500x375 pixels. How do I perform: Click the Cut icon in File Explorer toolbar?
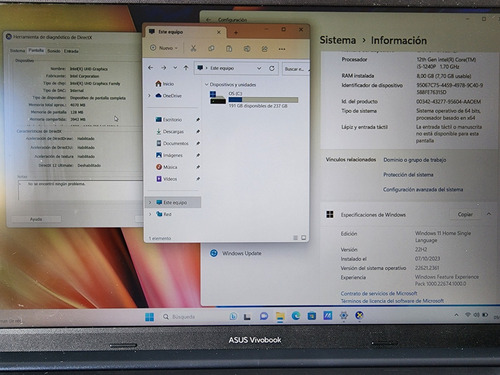(x=193, y=48)
